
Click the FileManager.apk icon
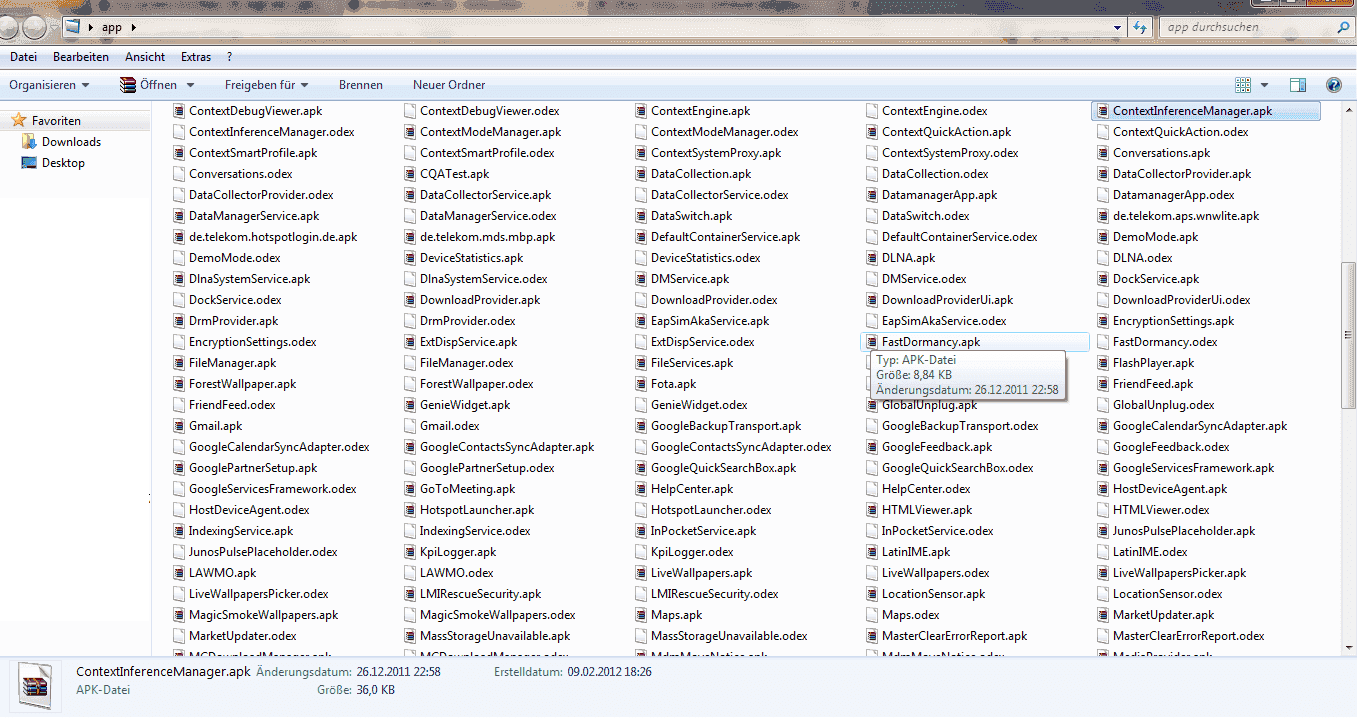(x=178, y=363)
